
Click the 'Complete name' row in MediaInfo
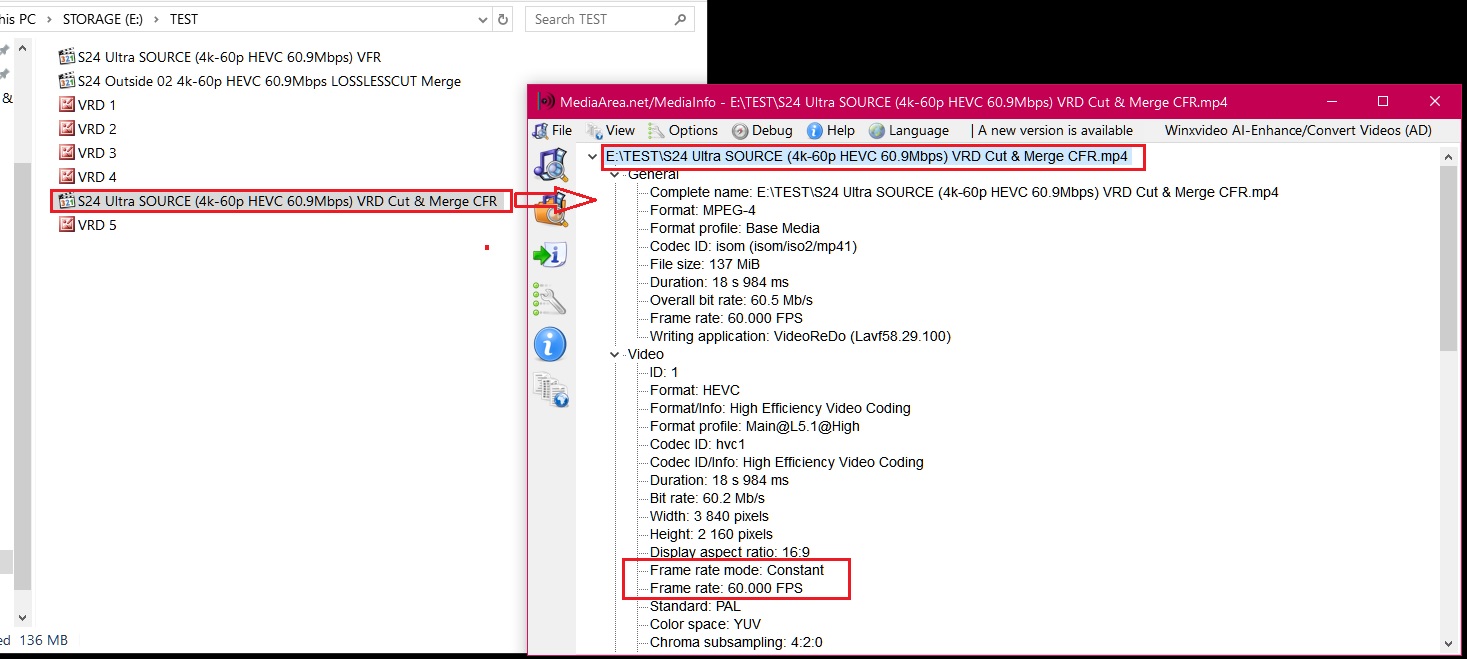click(x=964, y=192)
